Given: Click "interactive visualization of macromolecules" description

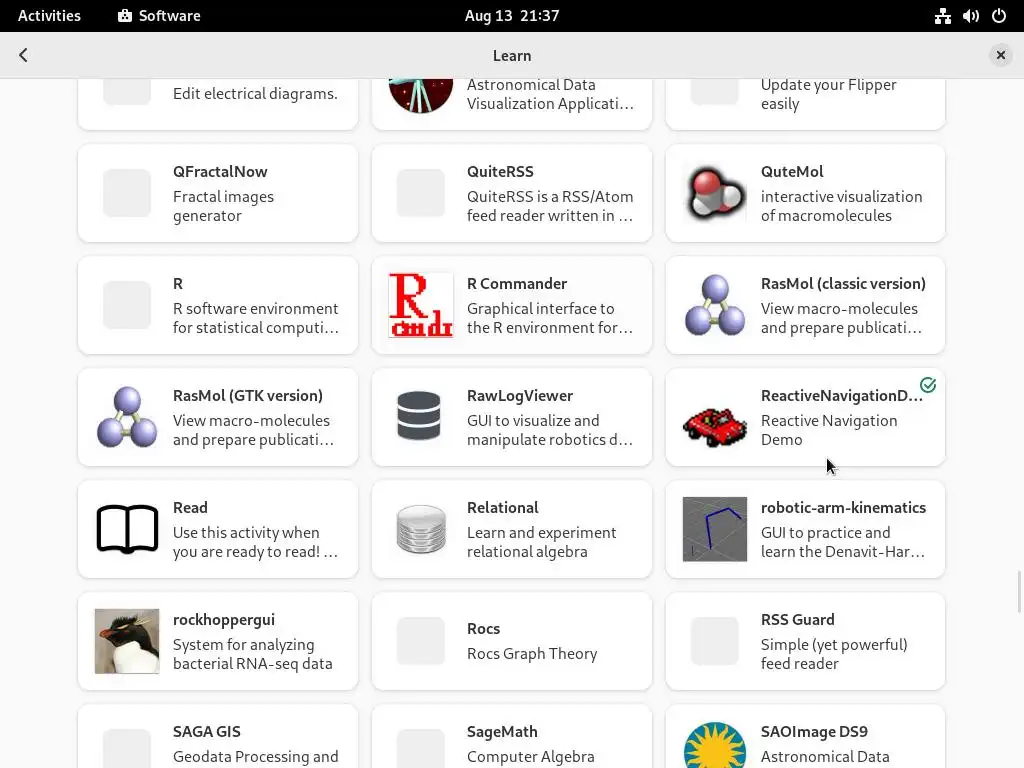Looking at the screenshot, I should pyautogui.click(x=841, y=206).
